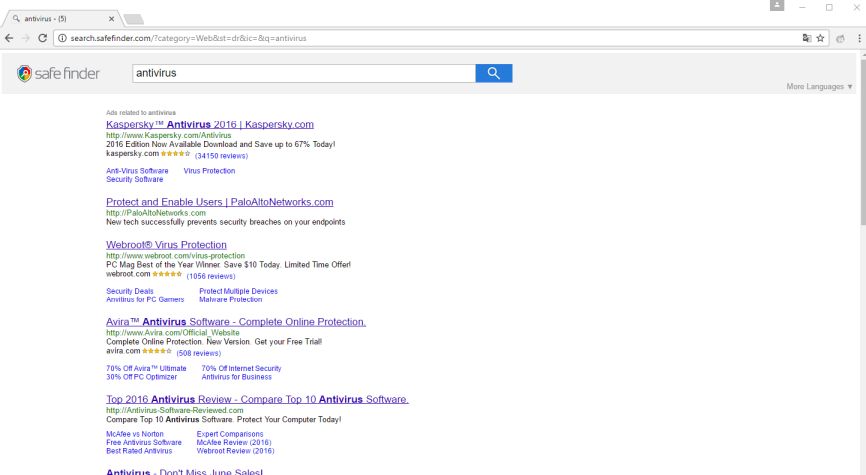Open Malware Protection sublink
The width and height of the screenshot is (866, 475).
pyautogui.click(x=231, y=299)
